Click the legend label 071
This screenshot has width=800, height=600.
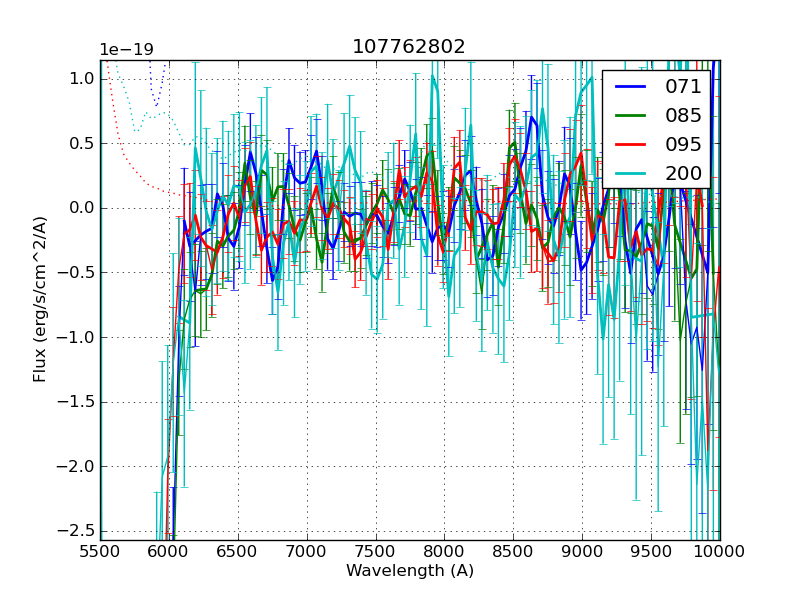tap(683, 87)
